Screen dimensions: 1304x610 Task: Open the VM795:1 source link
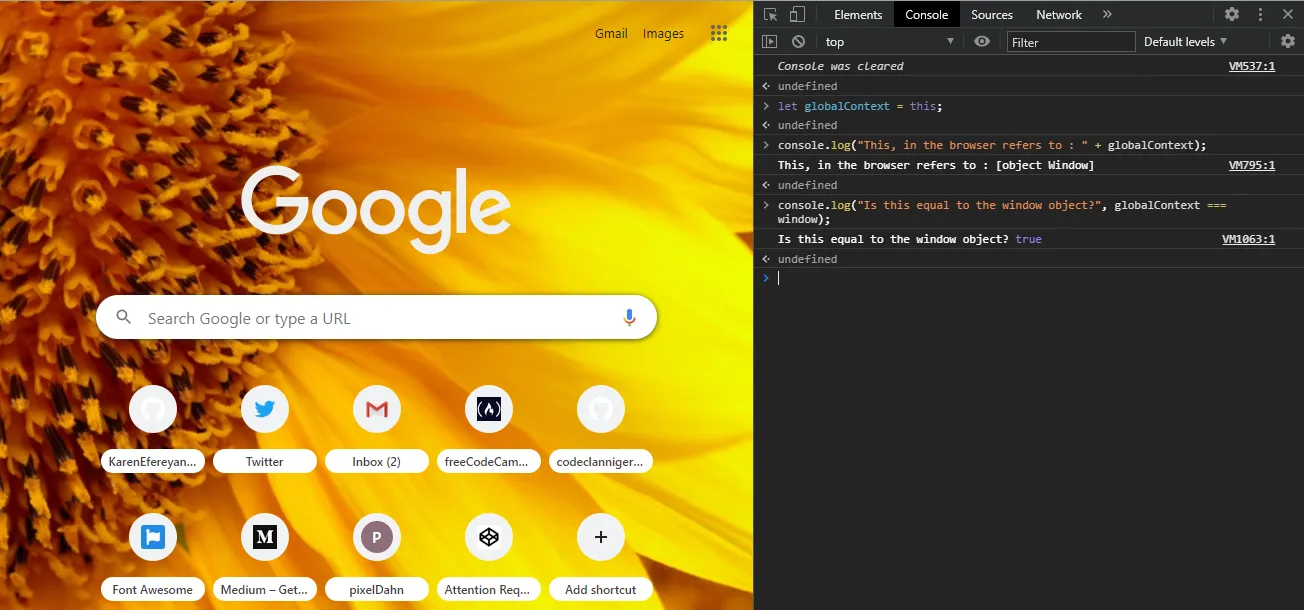[1251, 165]
